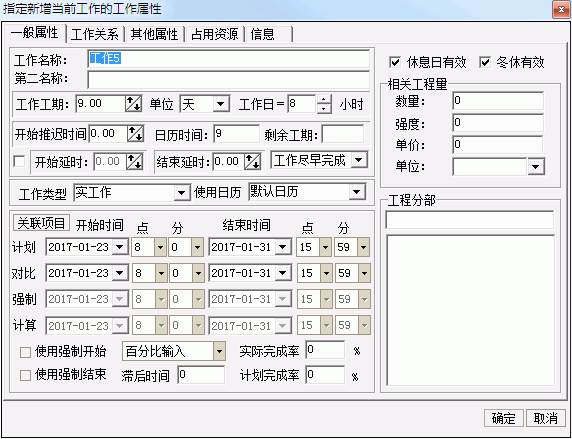Viewport: 572px width, 439px height.
Task: Open the 对比 end hour 15 dropdown
Action: (326, 273)
